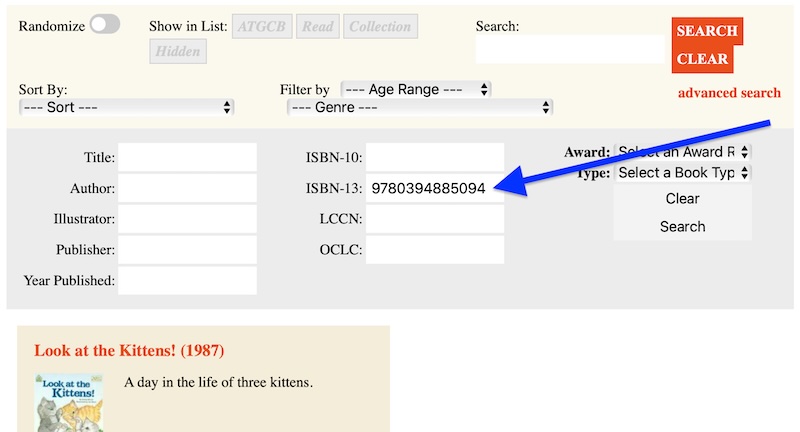The height and width of the screenshot is (432, 800).
Task: Open the Sort By dropdown
Action: click(x=127, y=107)
